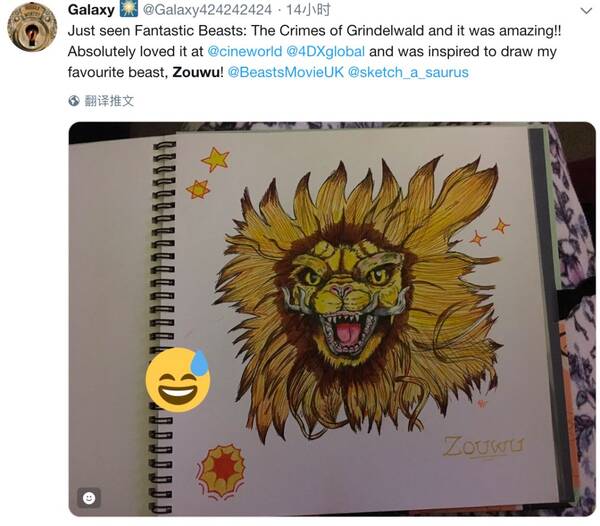Click the handwritten Zouwu label in drawing
The width and height of the screenshot is (600, 526).
484,446
